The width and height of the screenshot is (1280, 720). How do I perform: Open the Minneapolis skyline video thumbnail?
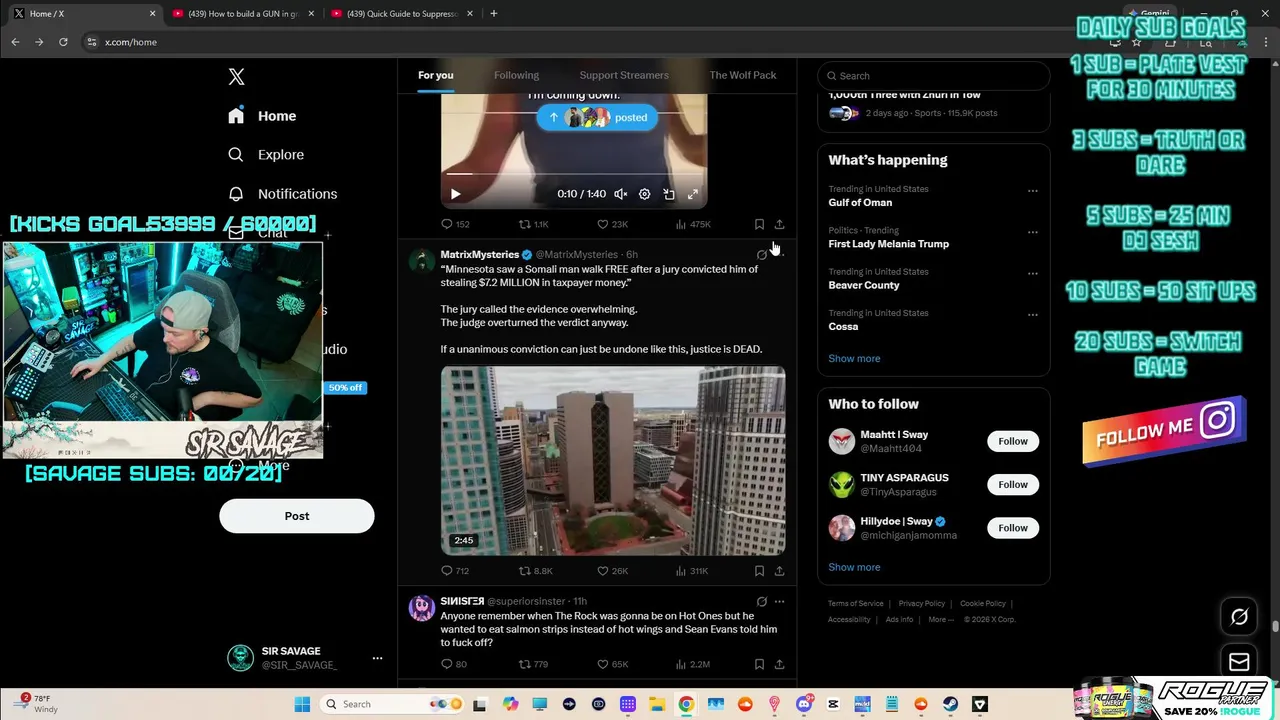click(x=613, y=460)
